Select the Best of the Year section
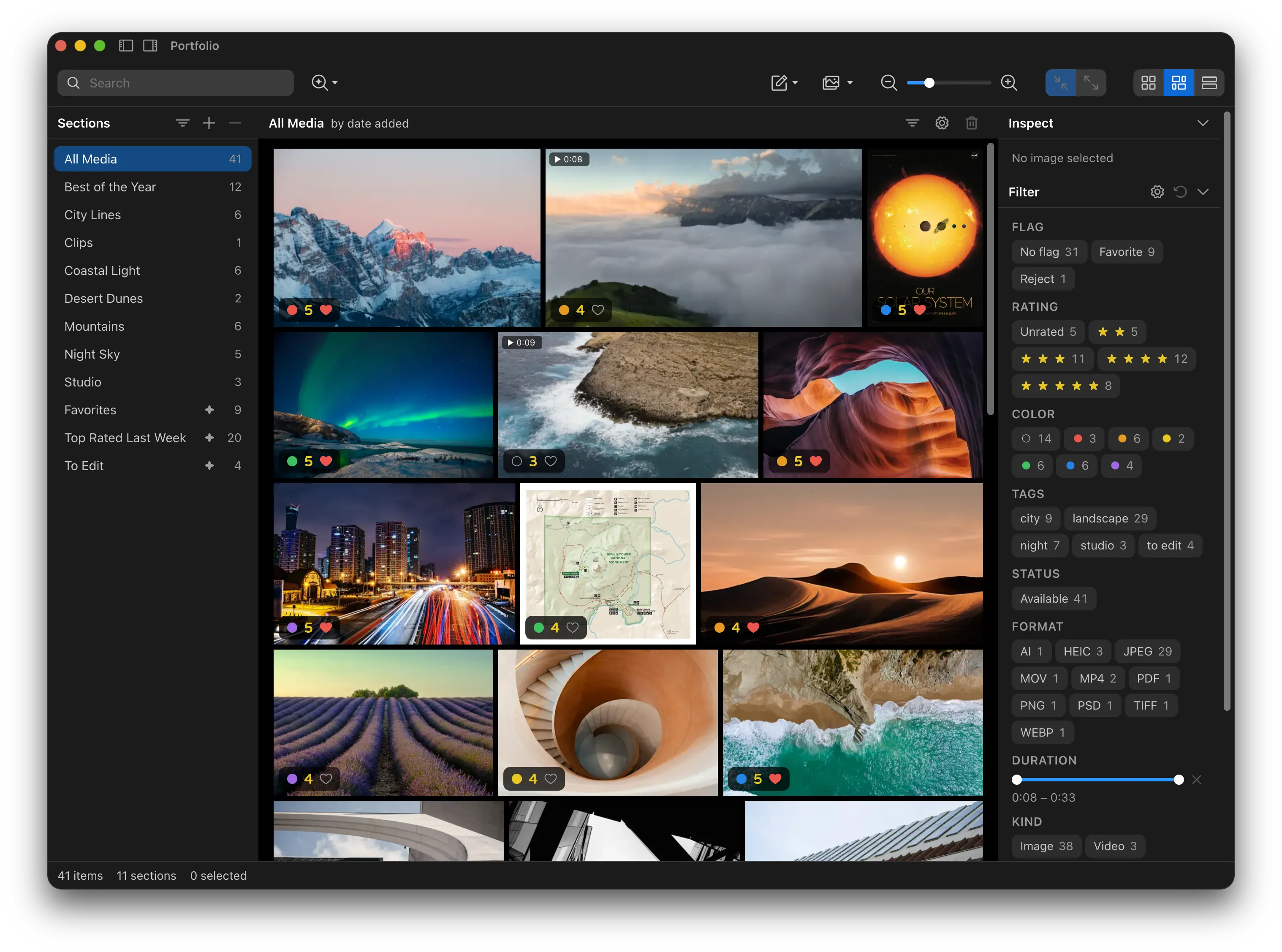 click(x=153, y=187)
